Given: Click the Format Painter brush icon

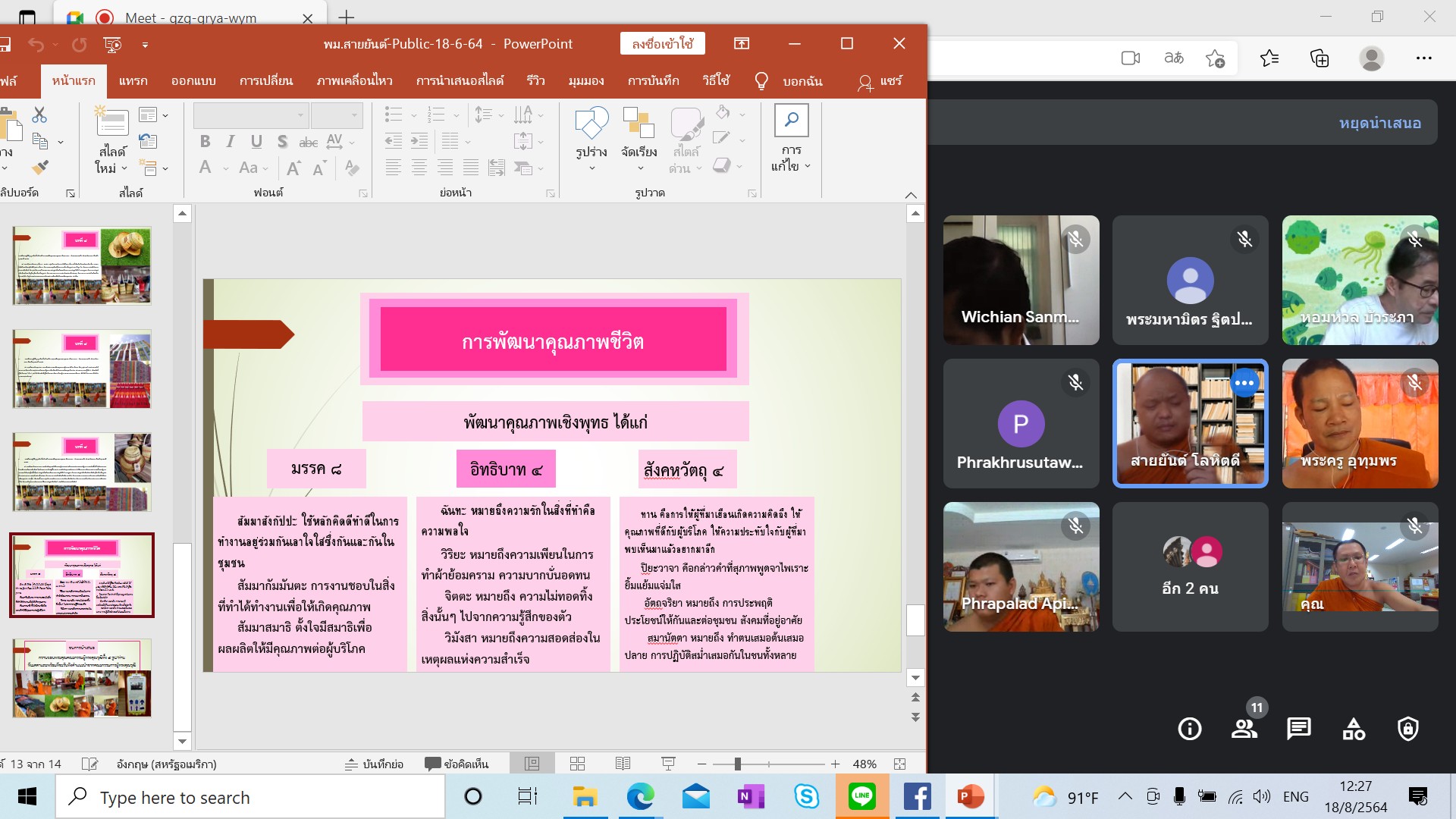Looking at the screenshot, I should [x=40, y=168].
